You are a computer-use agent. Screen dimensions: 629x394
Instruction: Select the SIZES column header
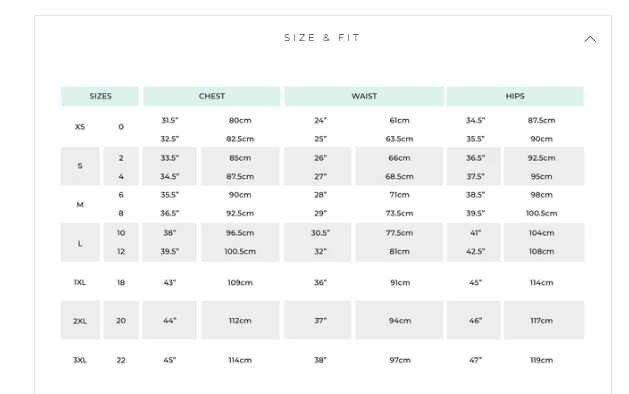click(x=100, y=96)
